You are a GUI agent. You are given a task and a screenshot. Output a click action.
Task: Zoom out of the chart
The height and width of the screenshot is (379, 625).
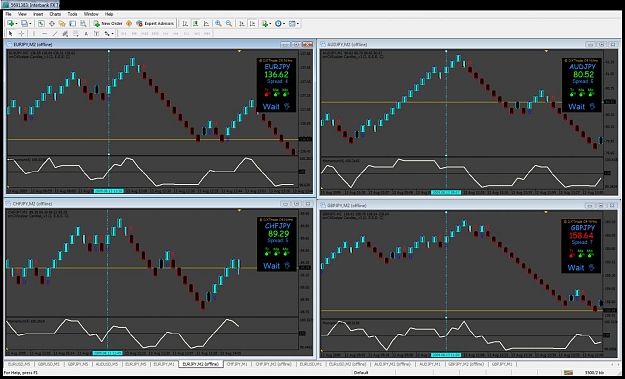click(229, 24)
